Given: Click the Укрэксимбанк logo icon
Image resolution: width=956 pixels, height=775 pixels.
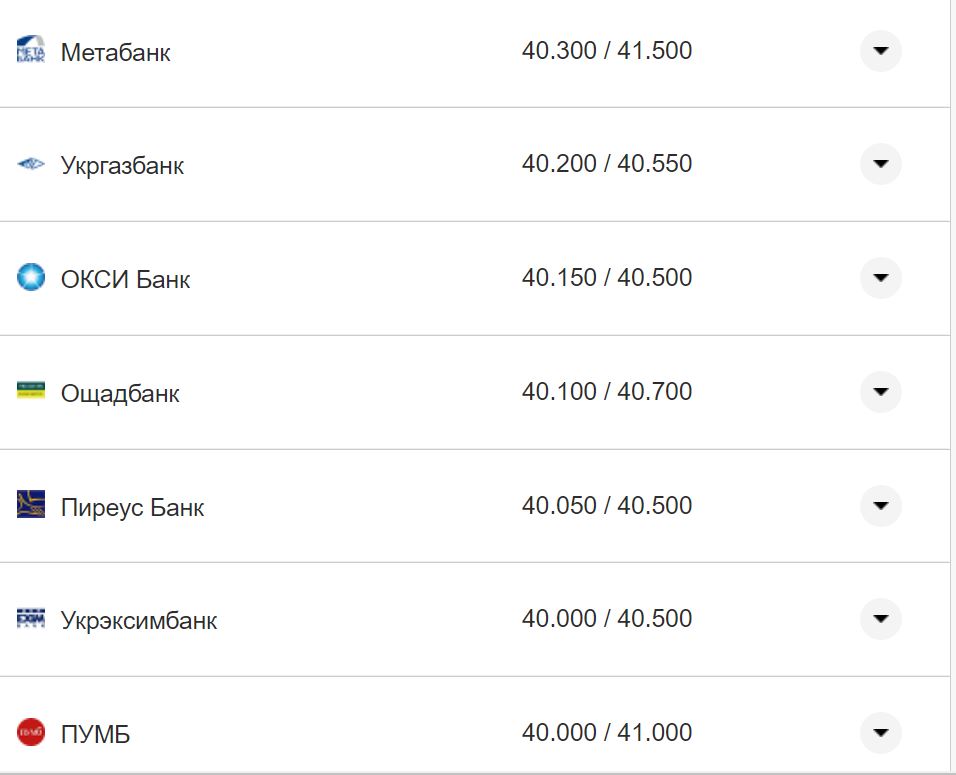Looking at the screenshot, I should 31,619.
